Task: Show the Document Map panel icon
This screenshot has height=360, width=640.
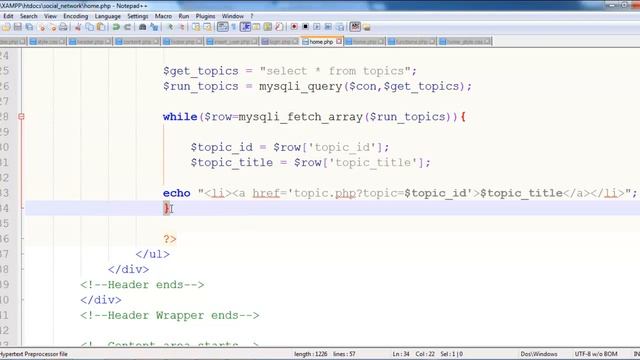Action: click(268, 27)
